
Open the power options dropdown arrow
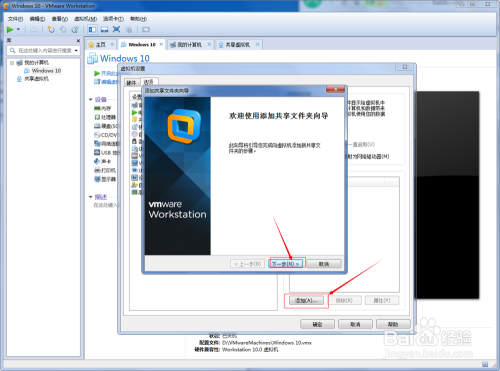tap(18, 30)
